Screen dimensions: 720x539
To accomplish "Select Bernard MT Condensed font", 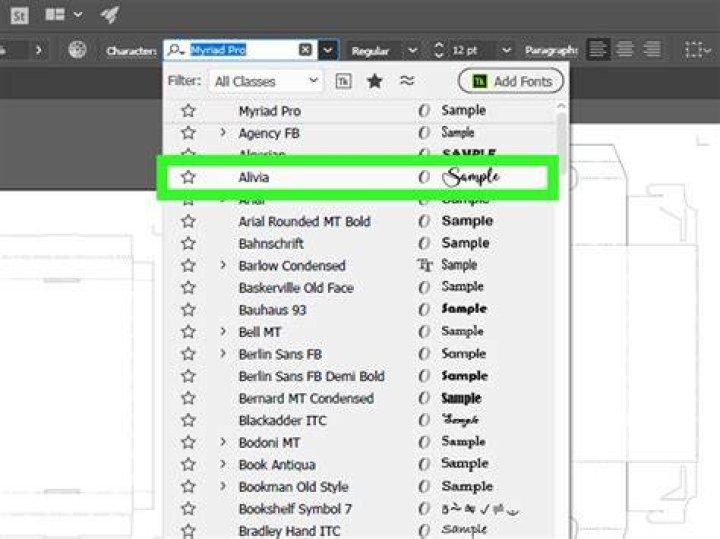I will [306, 399].
